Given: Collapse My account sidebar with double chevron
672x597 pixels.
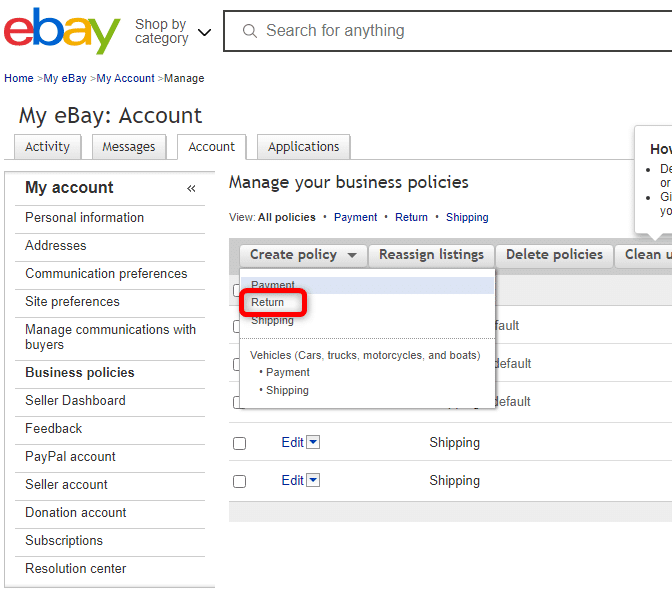Looking at the screenshot, I should coord(191,188).
